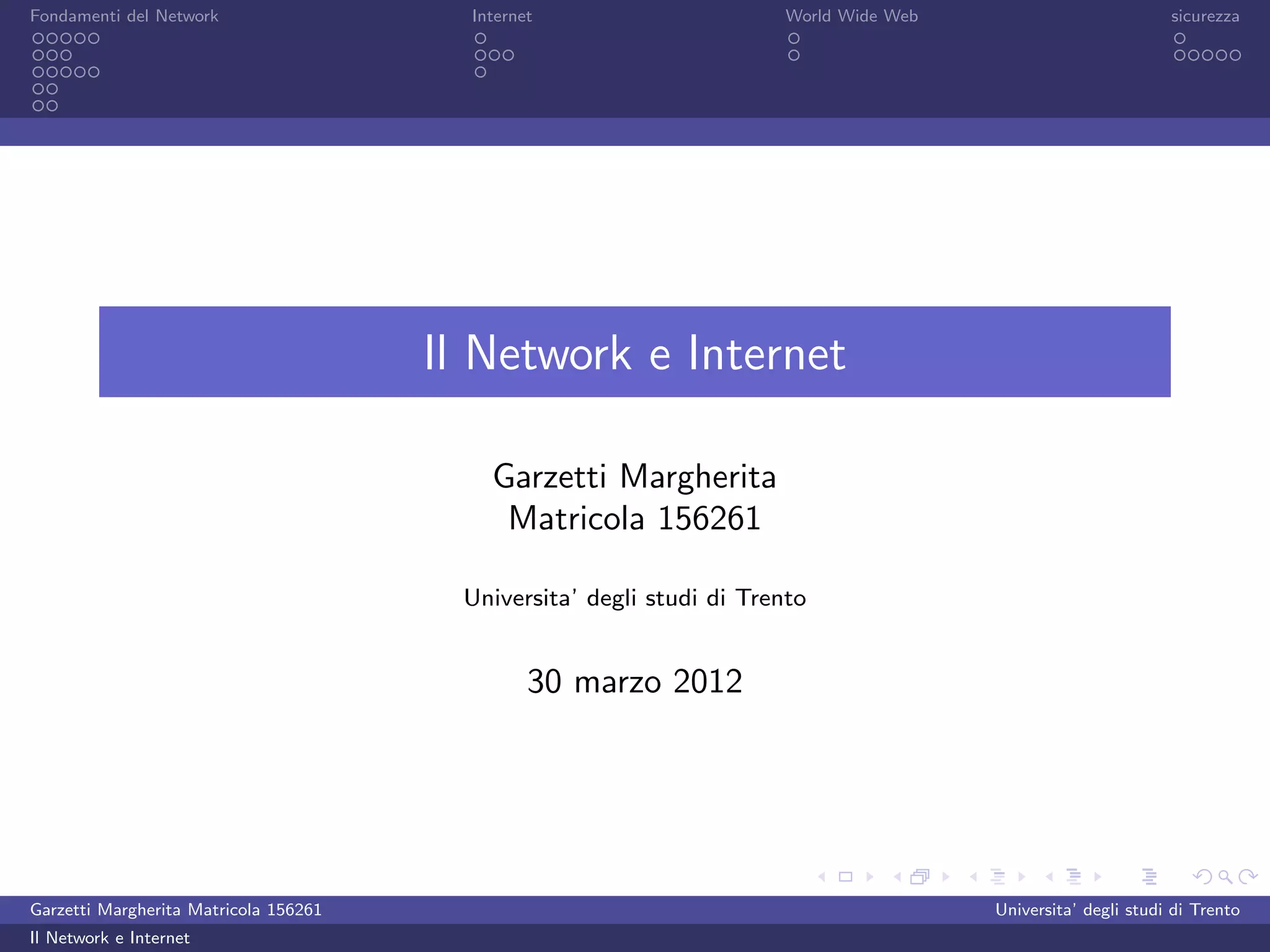1270x952 pixels.
Task: Click the subsection navigation lines icon
Action: pyautogui.click(x=998, y=876)
